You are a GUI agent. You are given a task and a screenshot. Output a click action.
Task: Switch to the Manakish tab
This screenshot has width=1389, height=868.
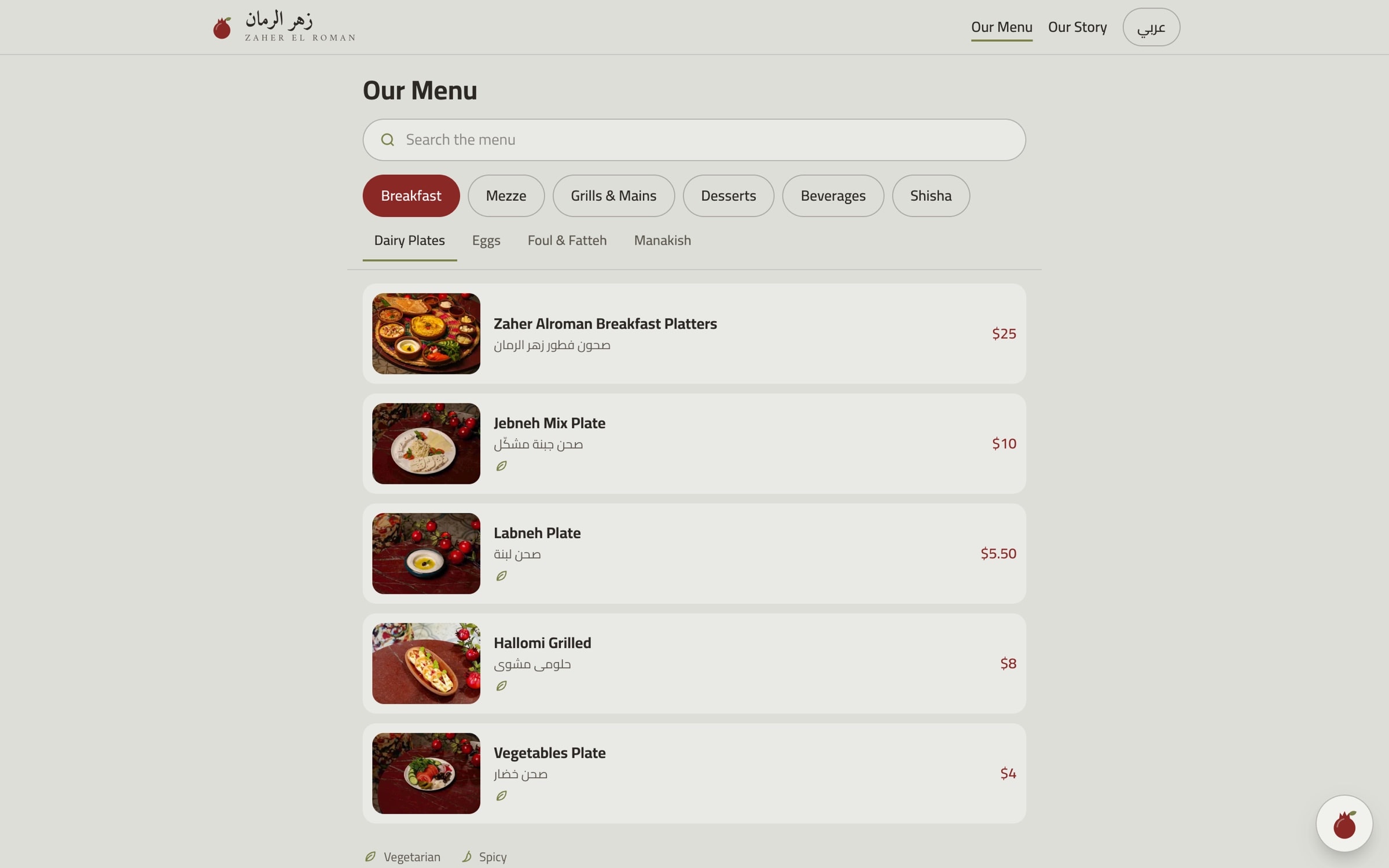click(x=662, y=241)
